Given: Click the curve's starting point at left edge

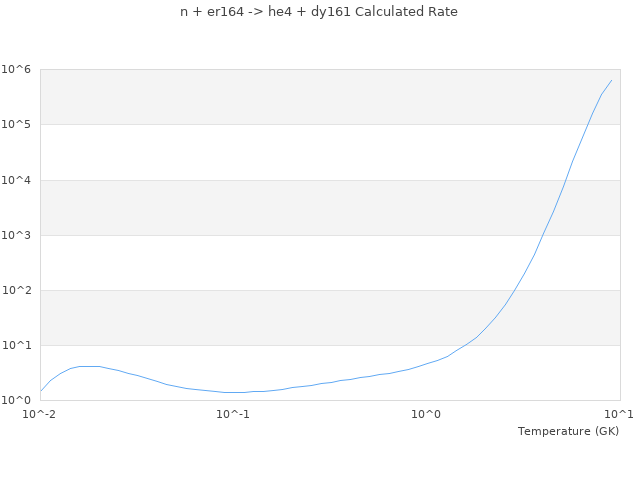Looking at the screenshot, I should 41,391.
